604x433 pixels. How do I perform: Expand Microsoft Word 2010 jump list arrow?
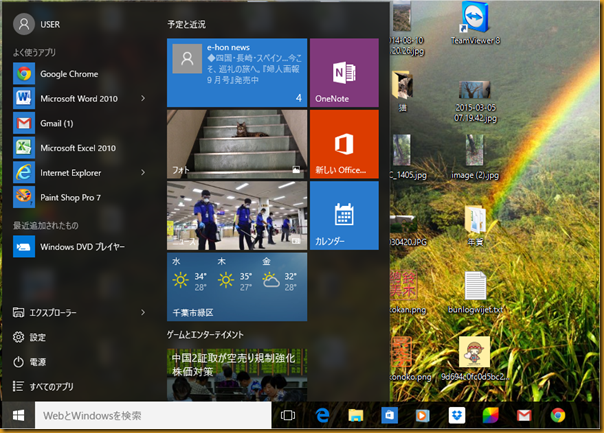coord(143,98)
